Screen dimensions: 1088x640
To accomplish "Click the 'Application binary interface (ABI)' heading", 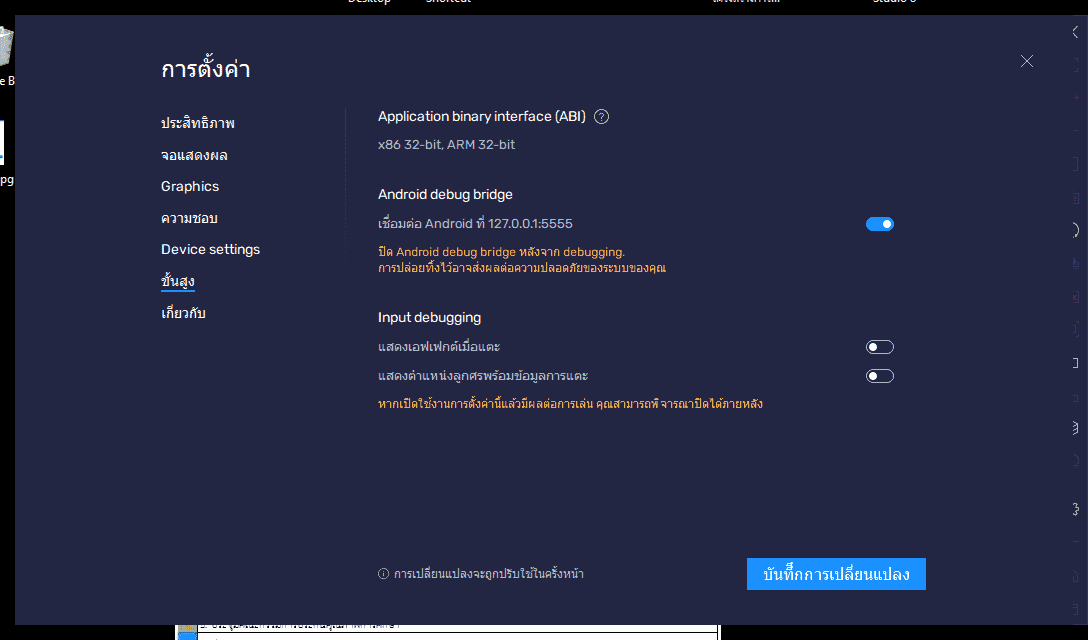I will [x=482, y=117].
